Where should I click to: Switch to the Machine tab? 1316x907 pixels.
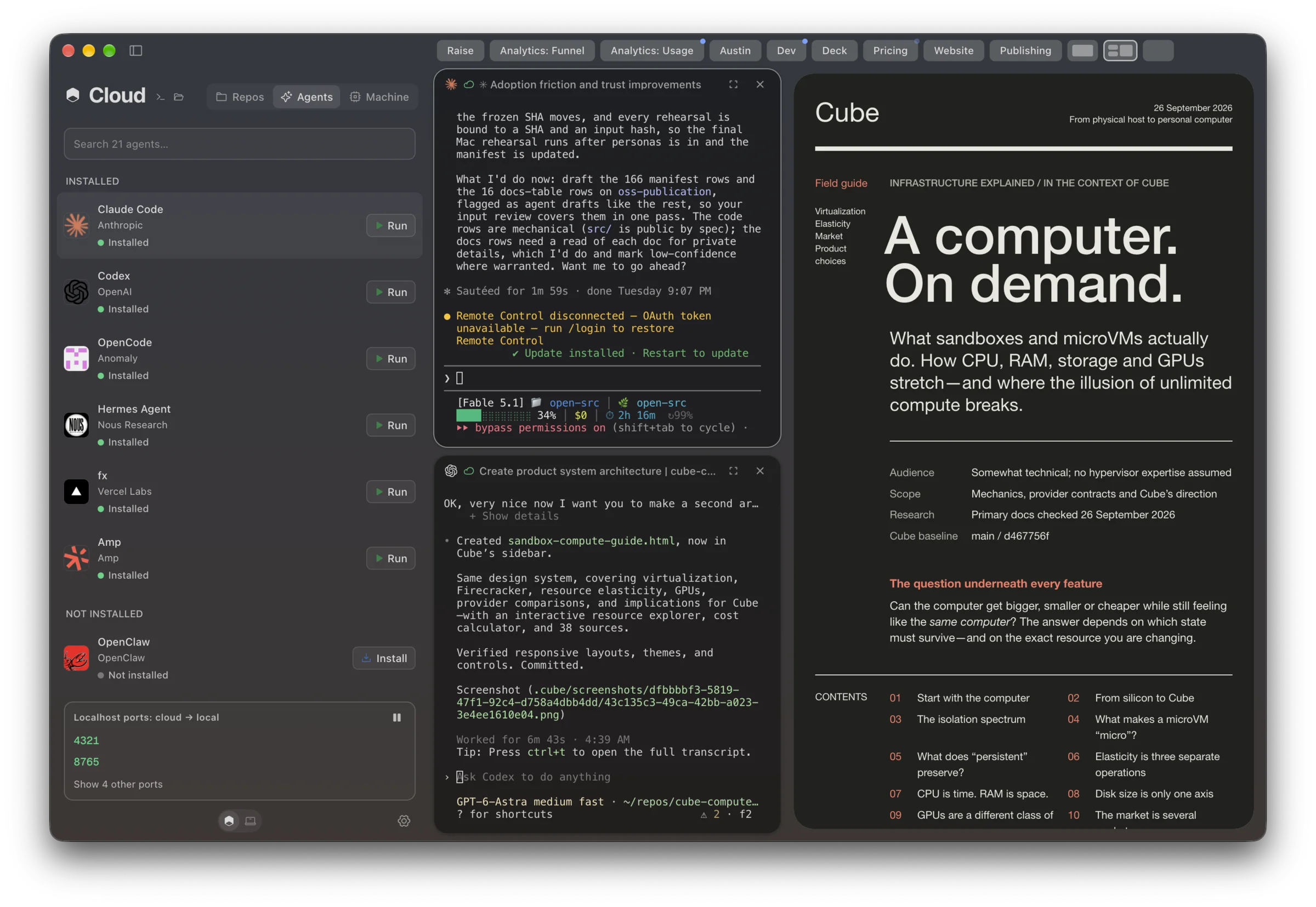[x=379, y=96]
